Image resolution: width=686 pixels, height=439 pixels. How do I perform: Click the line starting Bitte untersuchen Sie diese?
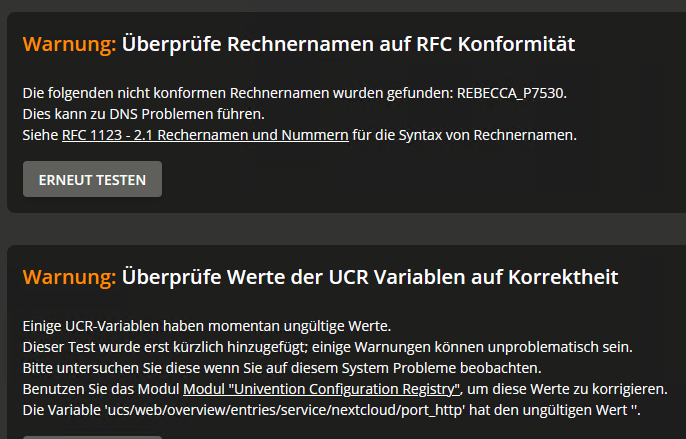(282, 368)
